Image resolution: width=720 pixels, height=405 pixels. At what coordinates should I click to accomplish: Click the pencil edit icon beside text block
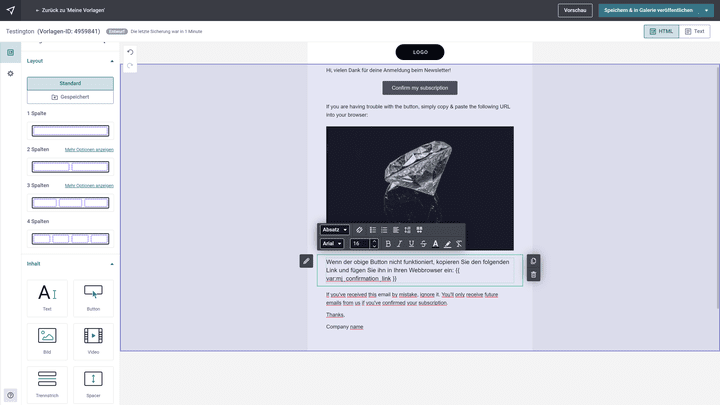pos(306,261)
